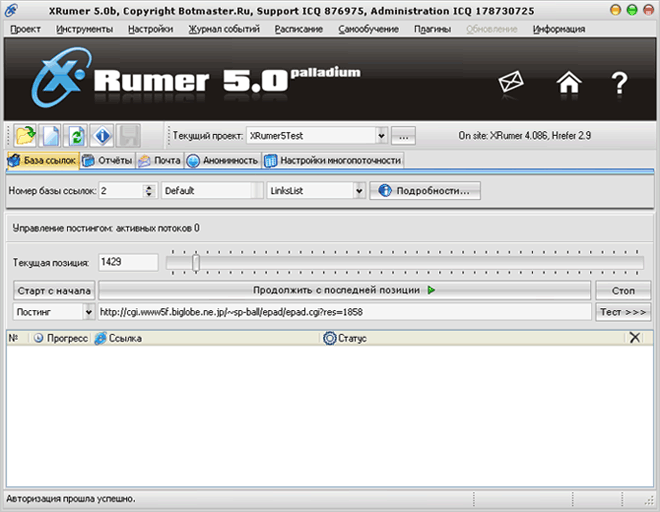Switch to the База ссылок tab
660x512 pixels.
coord(43,160)
